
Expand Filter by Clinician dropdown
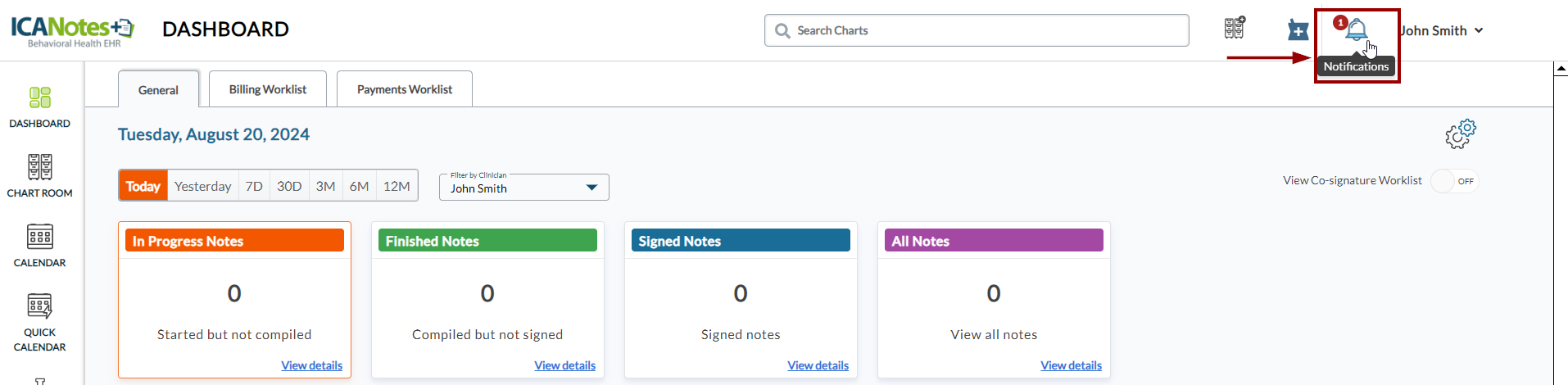pos(524,188)
